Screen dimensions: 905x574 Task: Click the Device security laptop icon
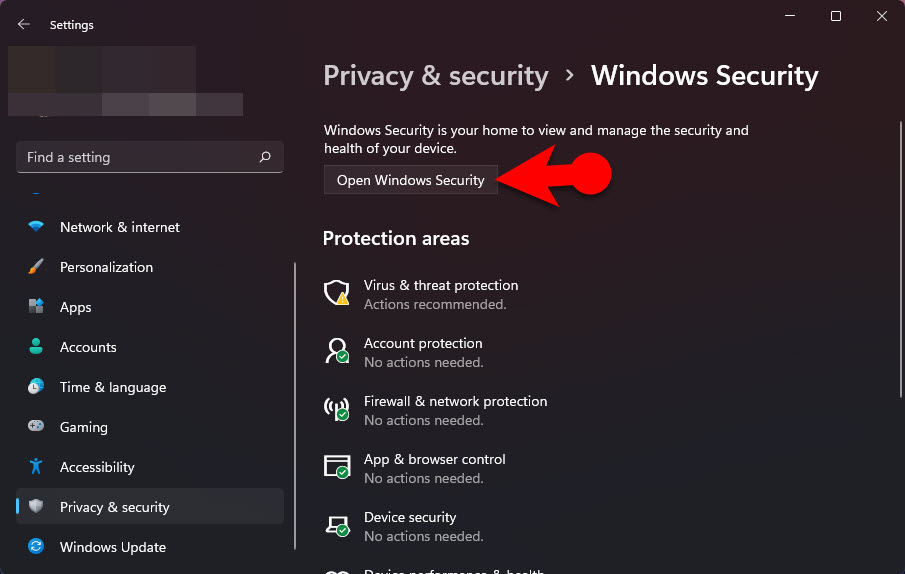coord(337,526)
